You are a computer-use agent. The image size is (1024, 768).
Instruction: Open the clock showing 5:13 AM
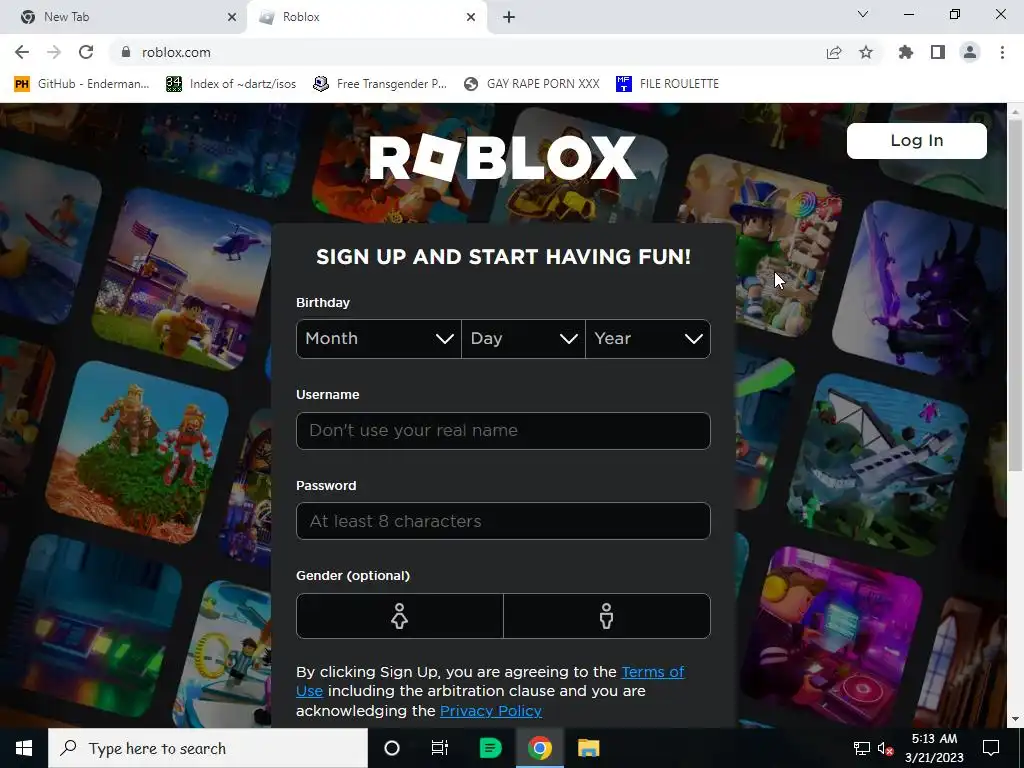(934, 748)
